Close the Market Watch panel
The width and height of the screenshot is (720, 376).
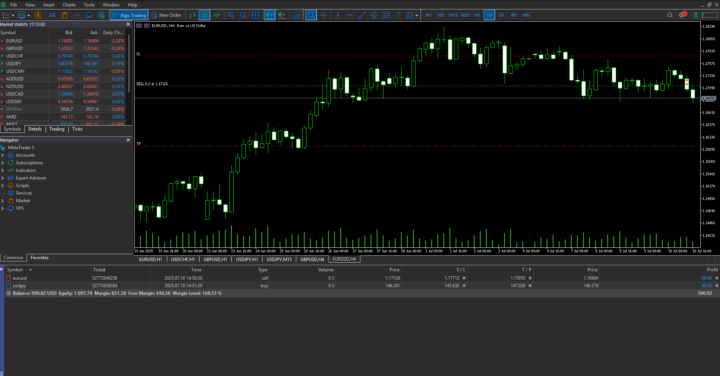coord(128,24)
